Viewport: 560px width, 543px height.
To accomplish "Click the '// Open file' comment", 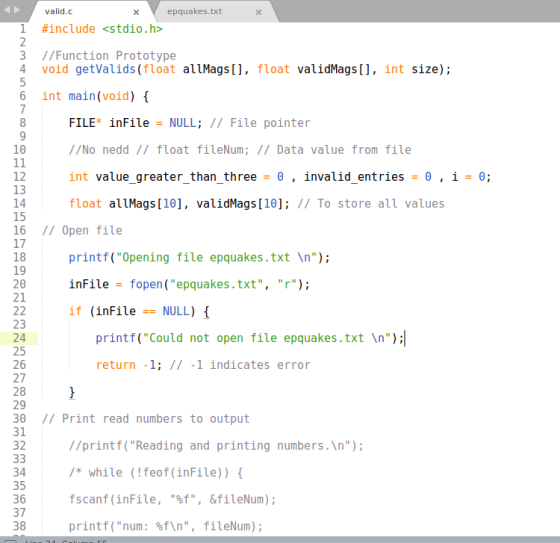I will tap(82, 230).
